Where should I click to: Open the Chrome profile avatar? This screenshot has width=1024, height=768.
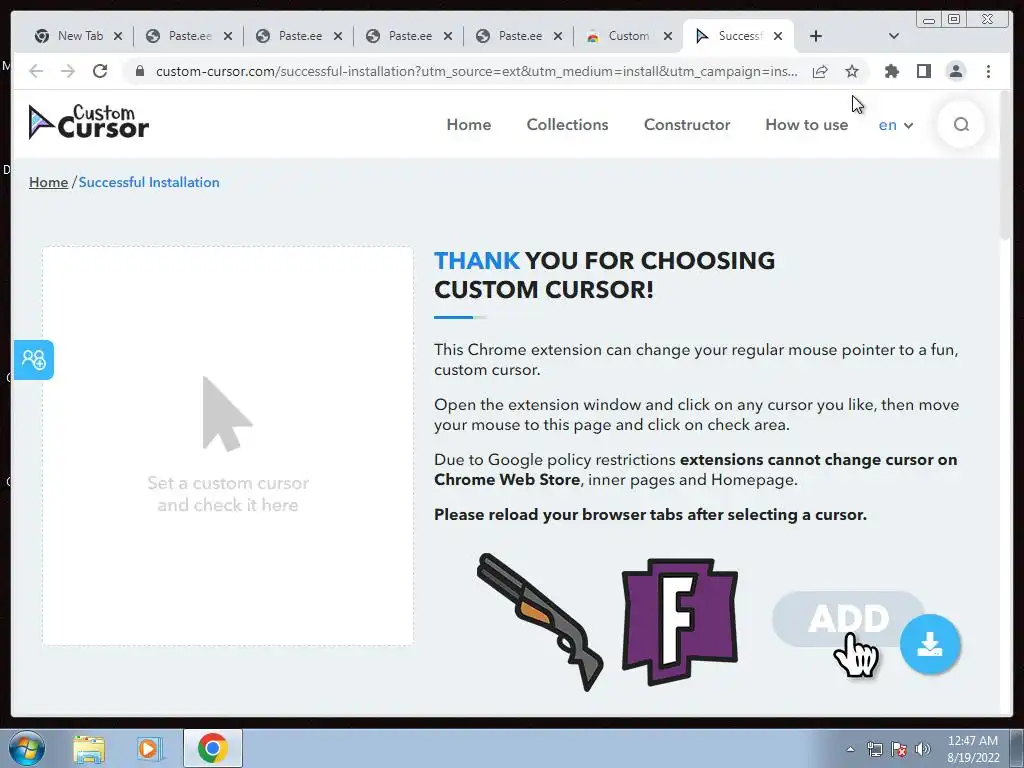click(955, 71)
